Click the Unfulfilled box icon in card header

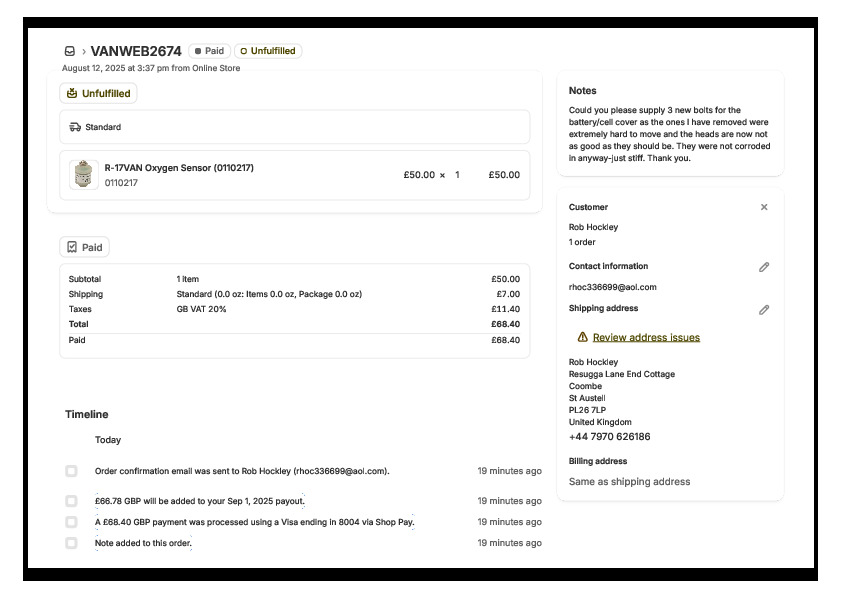coord(72,93)
